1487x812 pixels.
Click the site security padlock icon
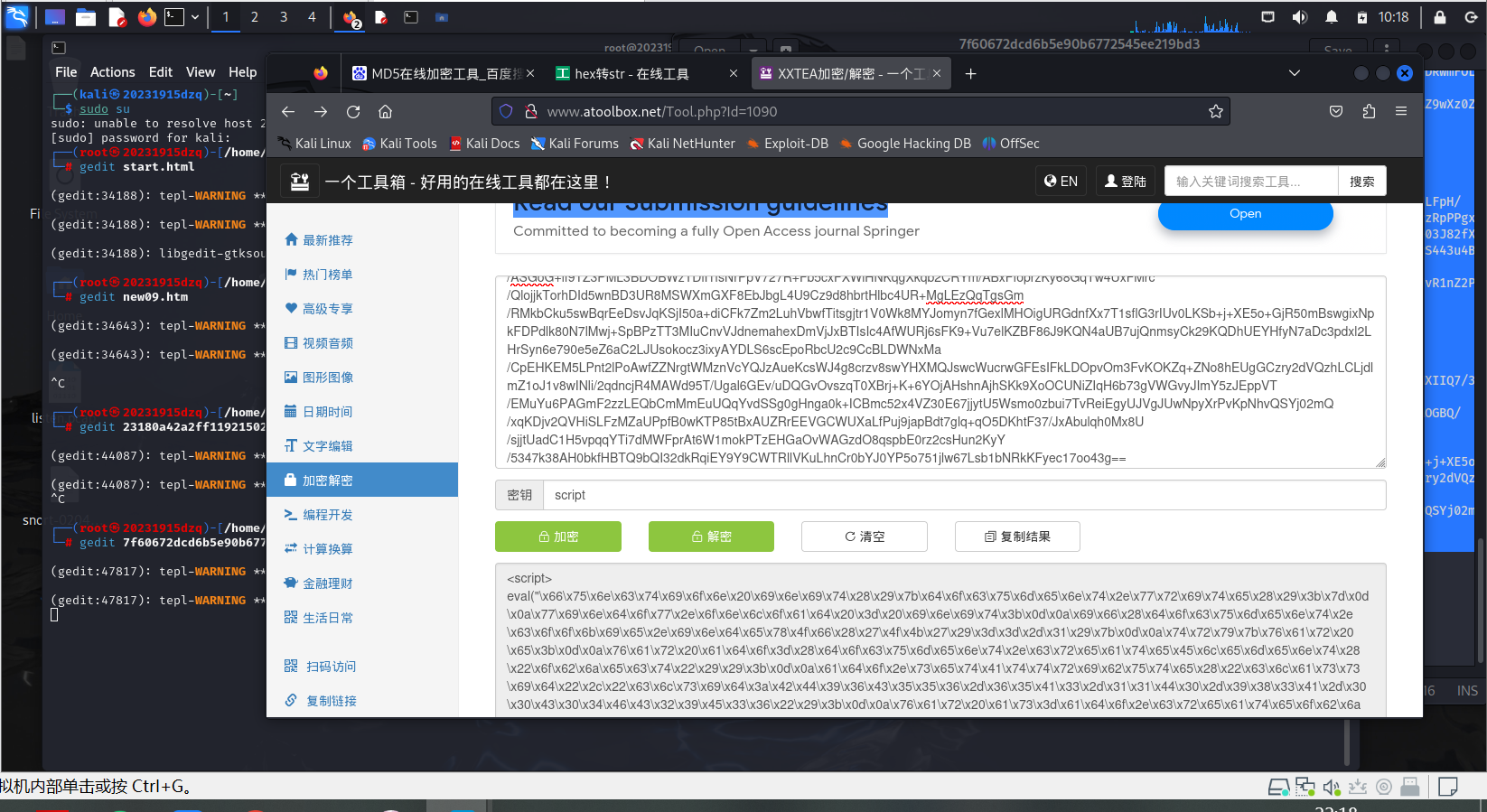[531, 111]
